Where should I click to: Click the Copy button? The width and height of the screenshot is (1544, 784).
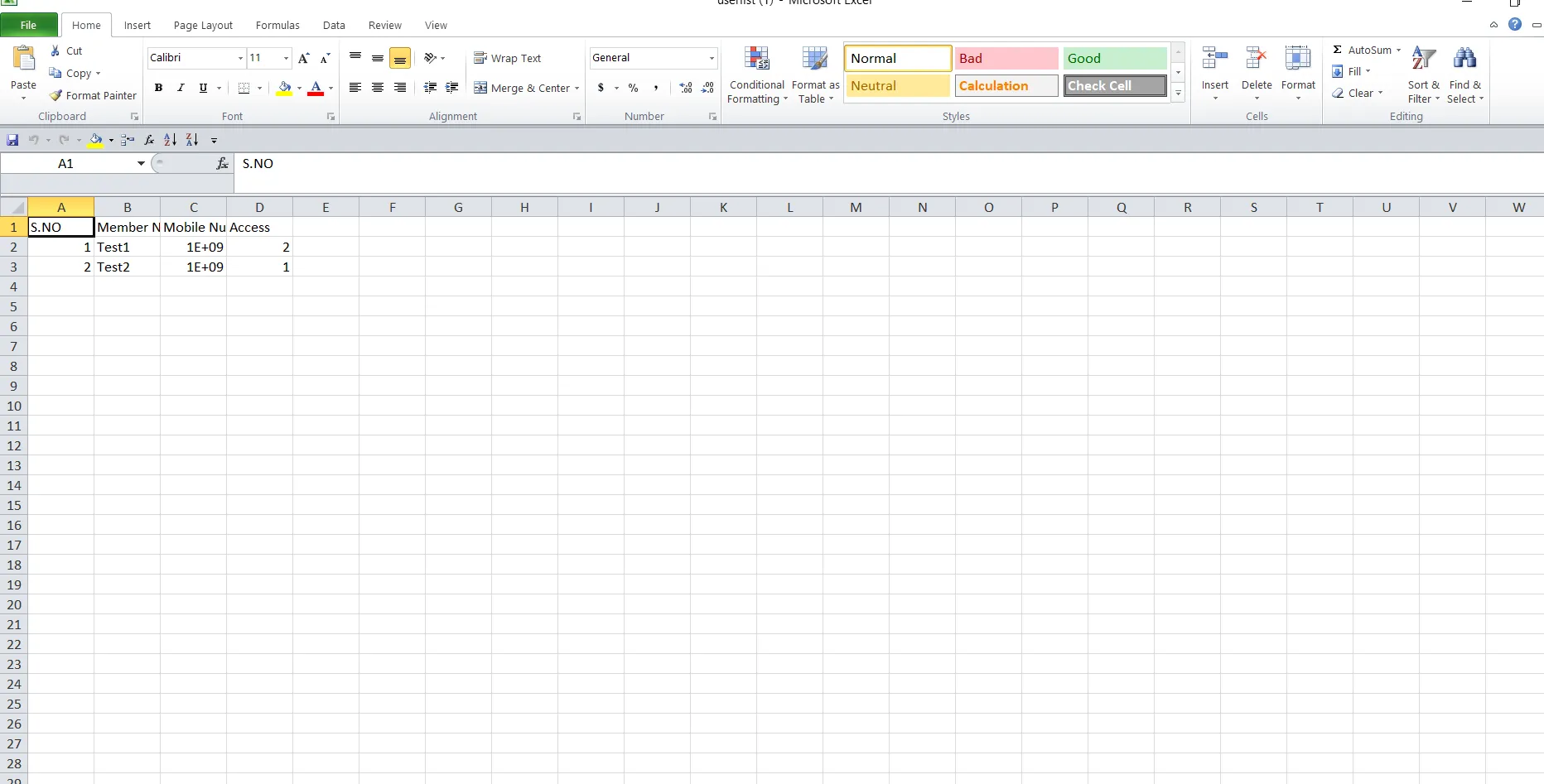[x=75, y=73]
